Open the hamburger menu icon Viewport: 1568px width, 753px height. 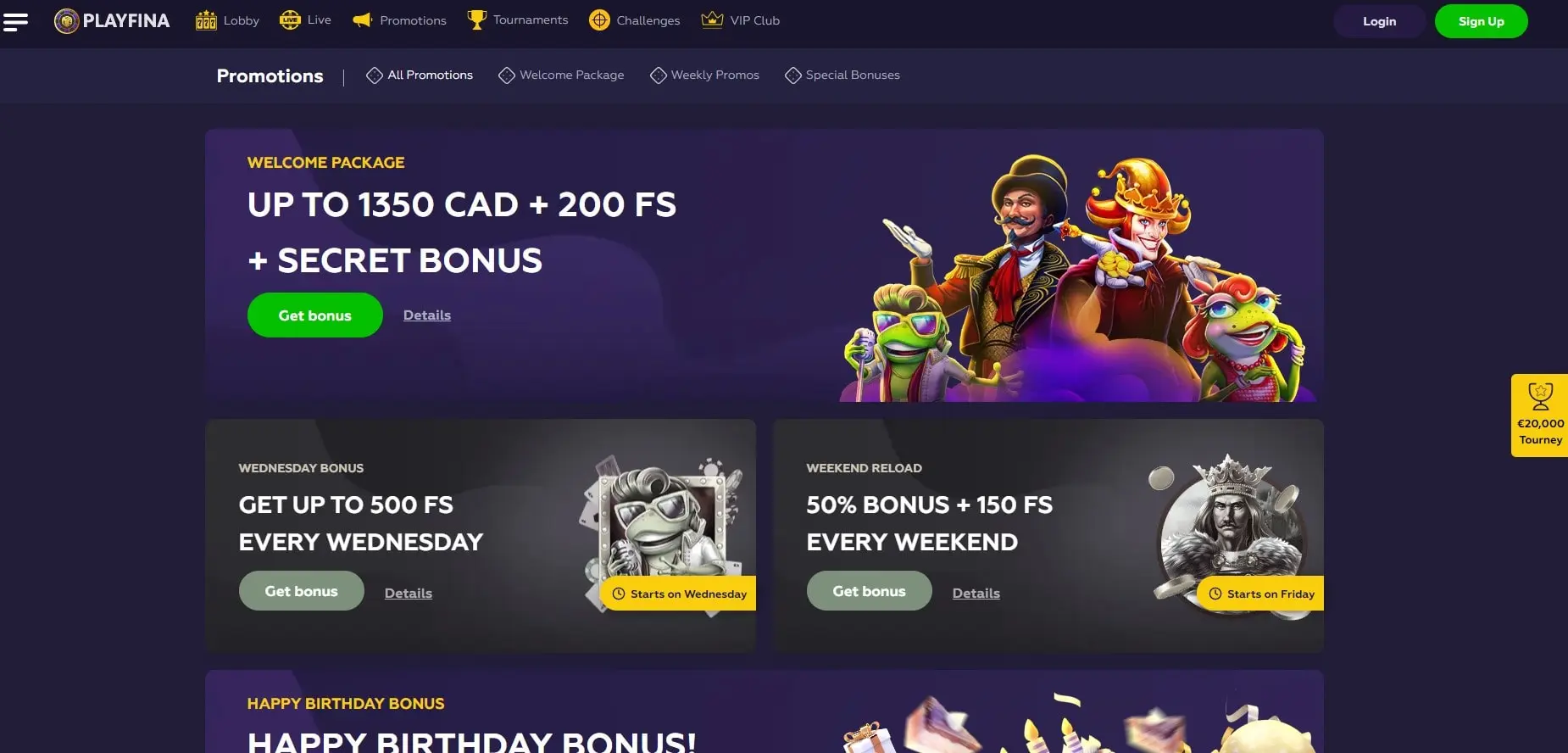pos(16,21)
